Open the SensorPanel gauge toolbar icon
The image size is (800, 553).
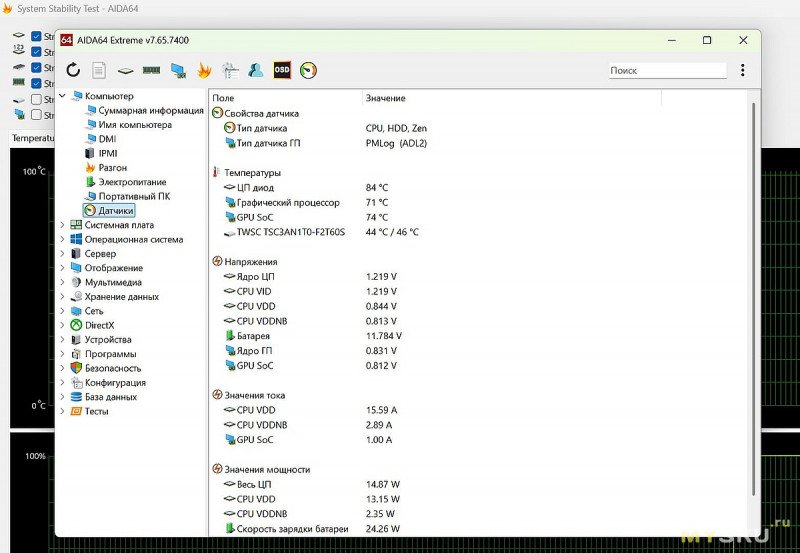[x=308, y=70]
